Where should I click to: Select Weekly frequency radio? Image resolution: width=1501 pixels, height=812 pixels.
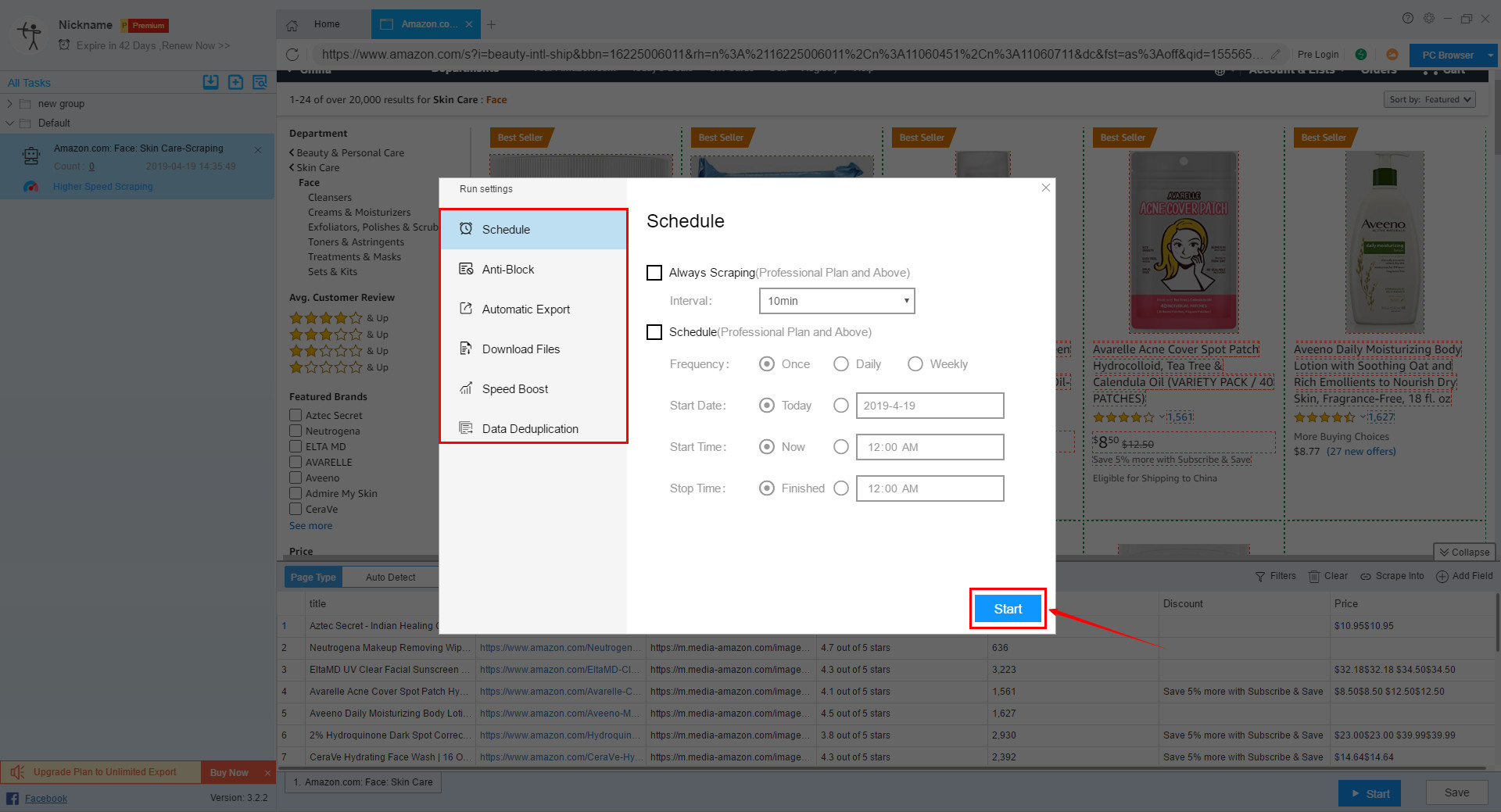(915, 364)
